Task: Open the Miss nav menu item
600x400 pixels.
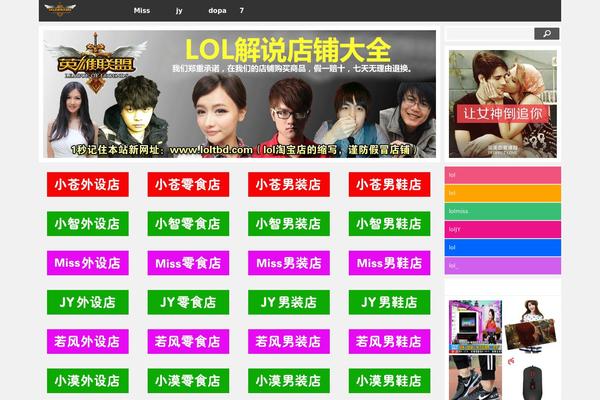Action: (142, 11)
